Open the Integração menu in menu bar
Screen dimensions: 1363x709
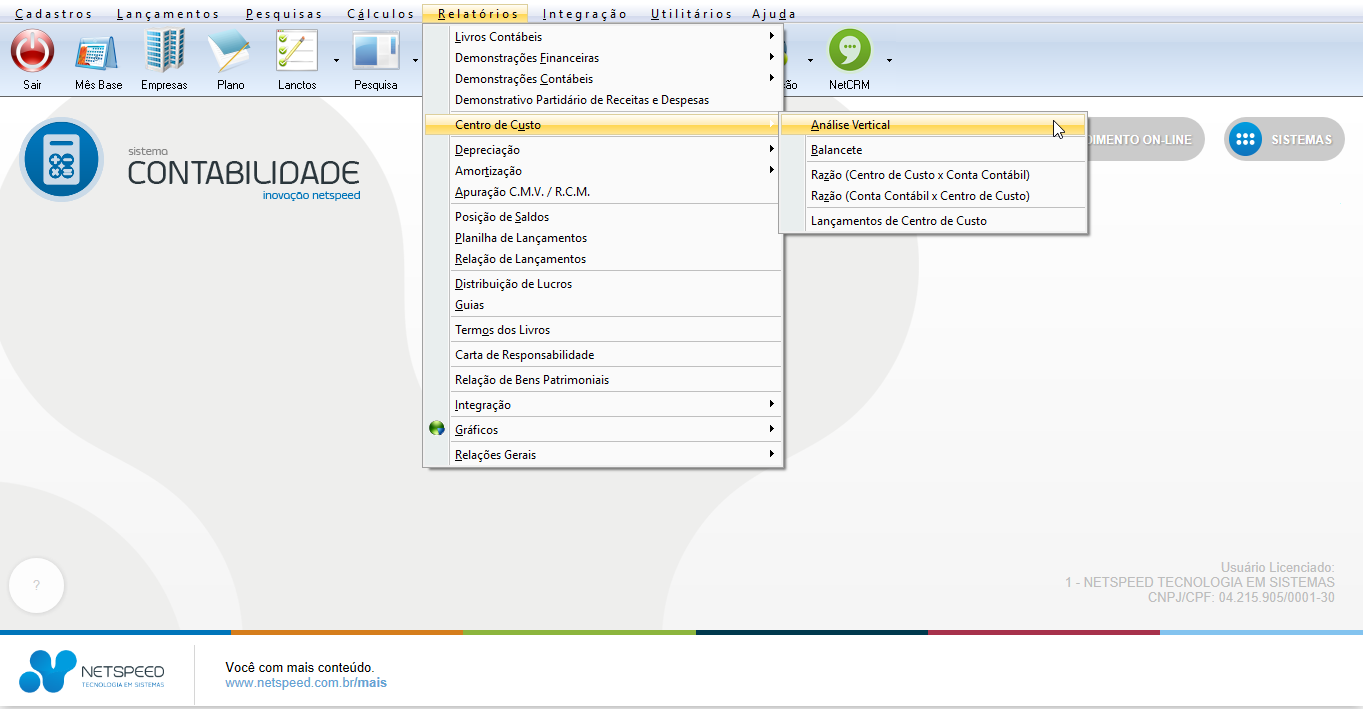click(585, 14)
